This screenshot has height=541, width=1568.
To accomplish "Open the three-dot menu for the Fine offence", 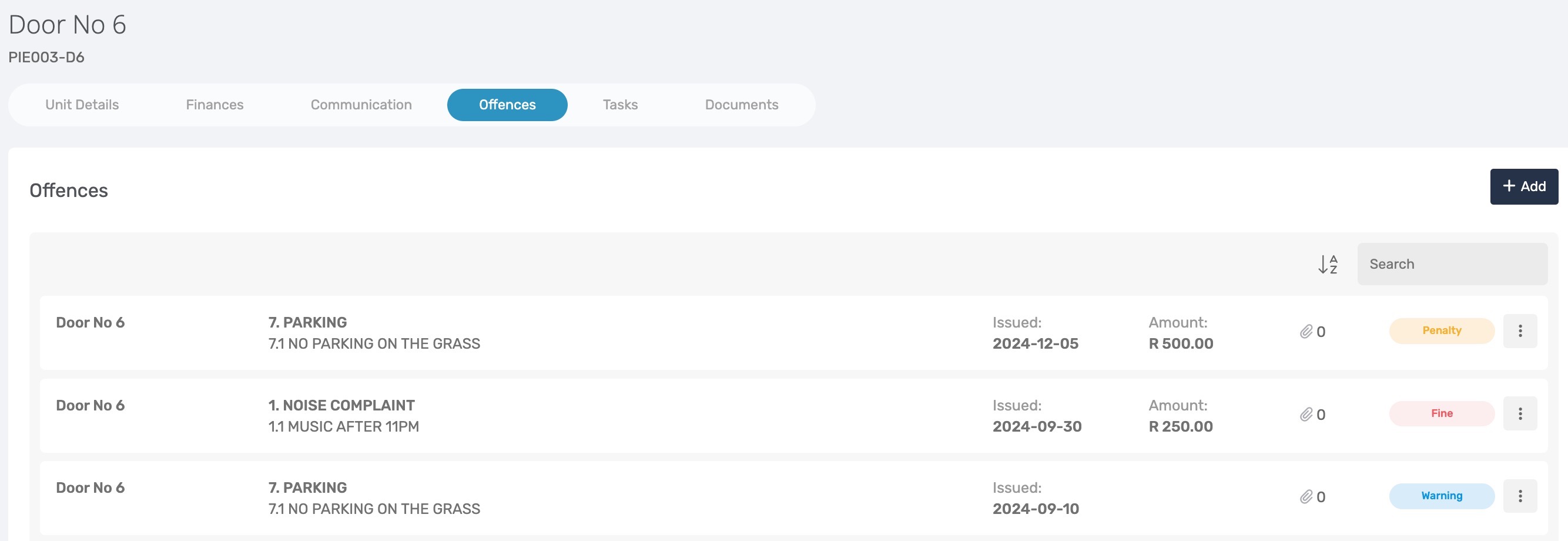I will [1520, 413].
